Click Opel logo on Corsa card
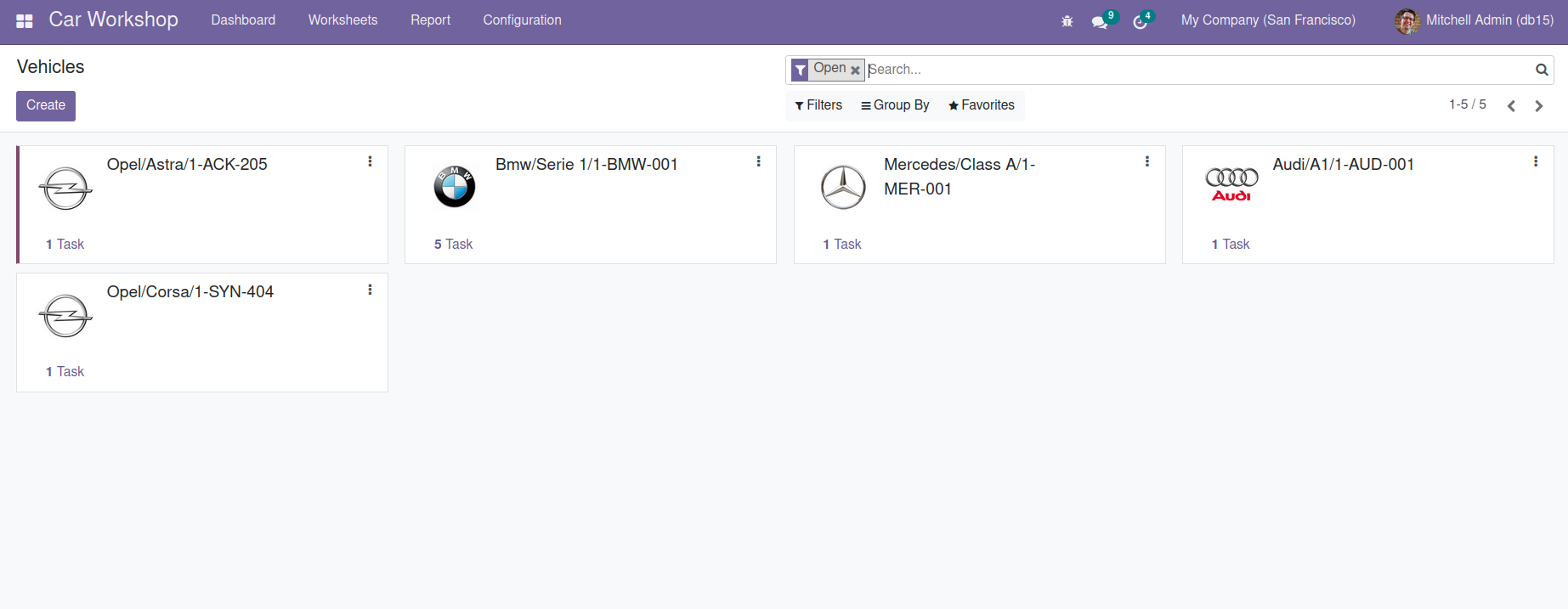 (x=65, y=316)
